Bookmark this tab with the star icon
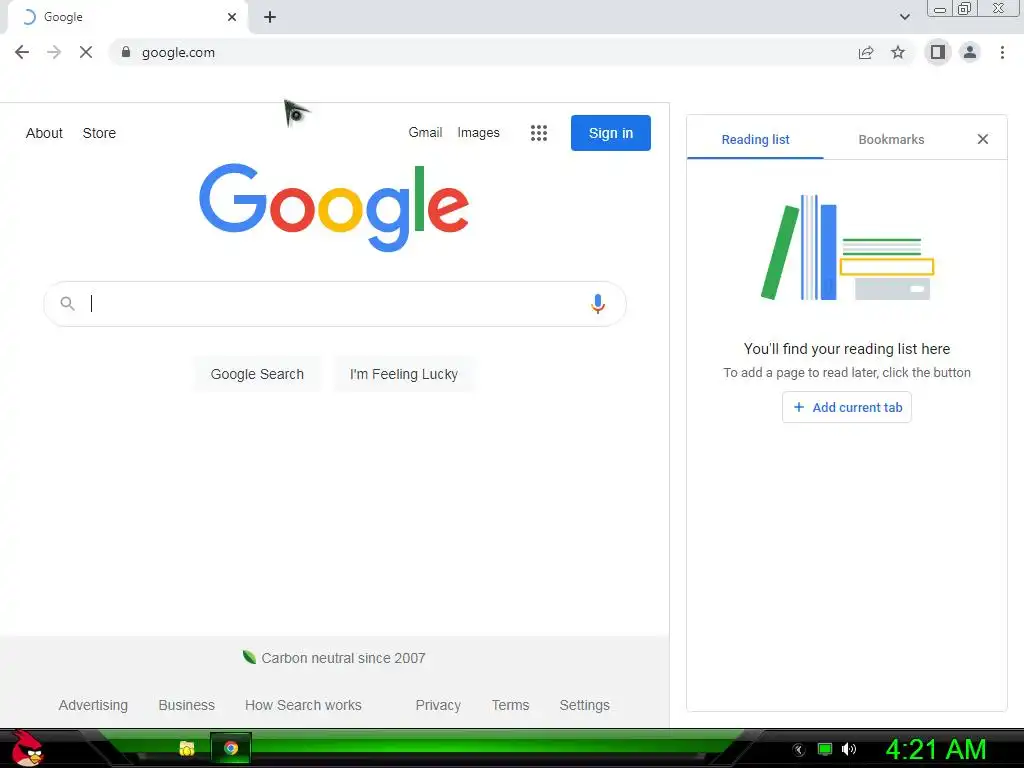The height and width of the screenshot is (768, 1024). tap(898, 52)
